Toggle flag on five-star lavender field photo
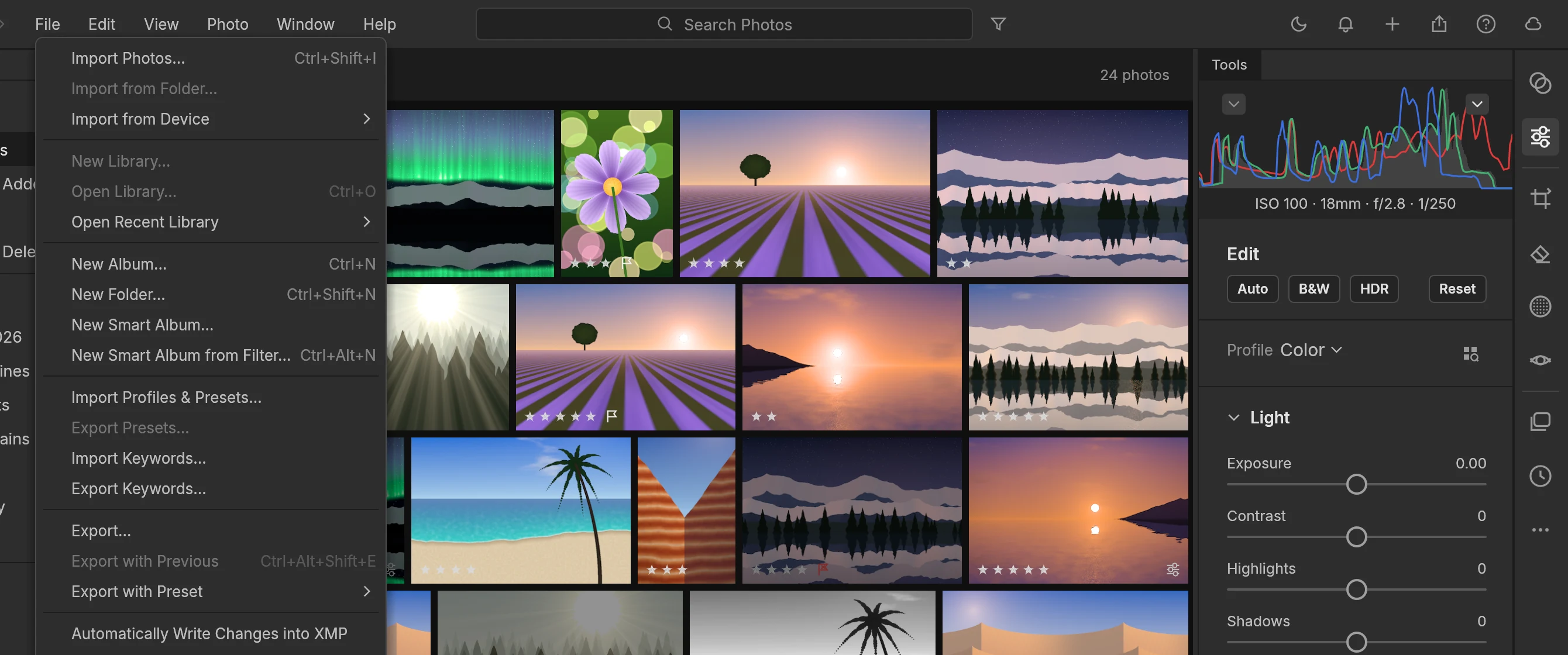The image size is (1568, 655). pos(612,416)
